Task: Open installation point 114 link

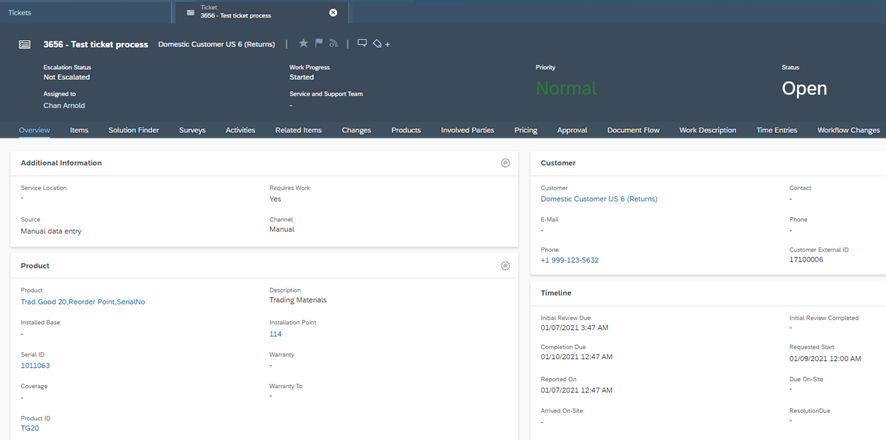Action: (x=275, y=334)
